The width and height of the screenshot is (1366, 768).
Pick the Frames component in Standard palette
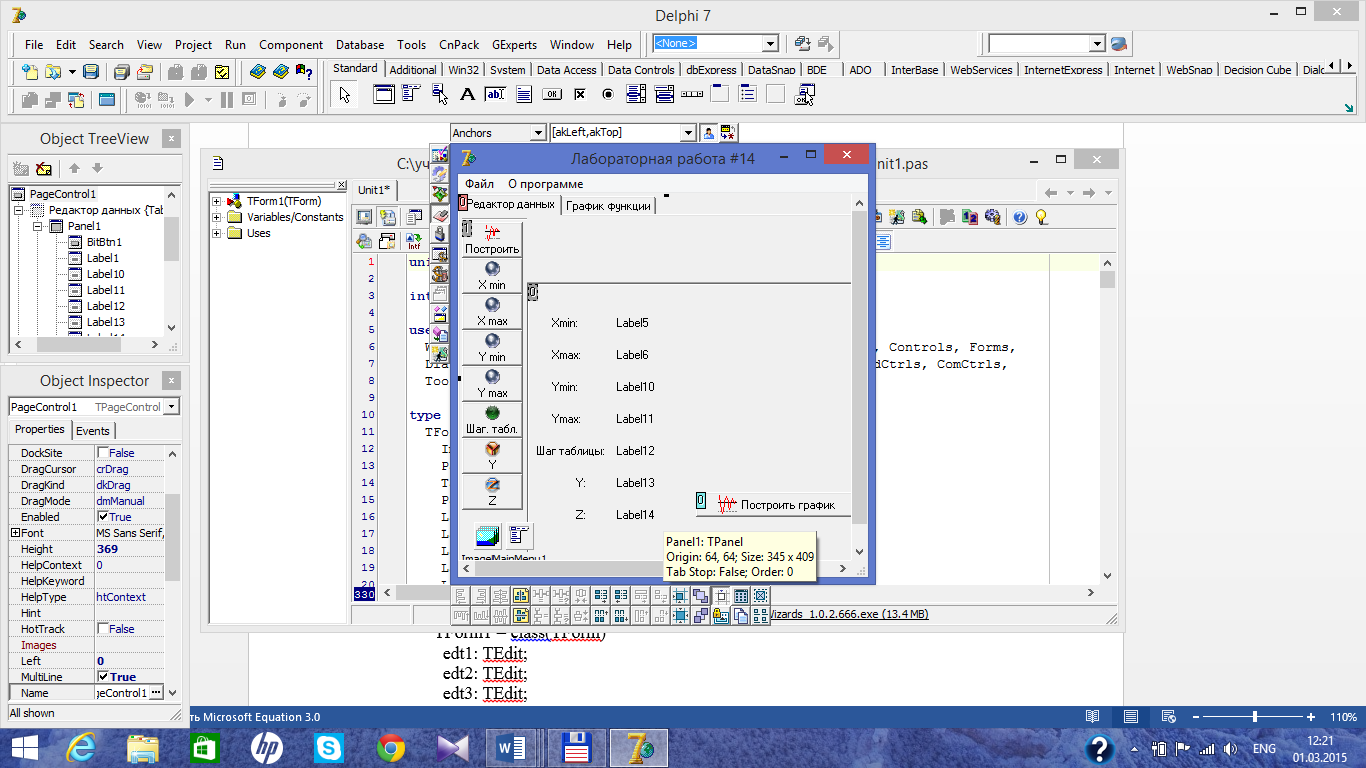383,95
